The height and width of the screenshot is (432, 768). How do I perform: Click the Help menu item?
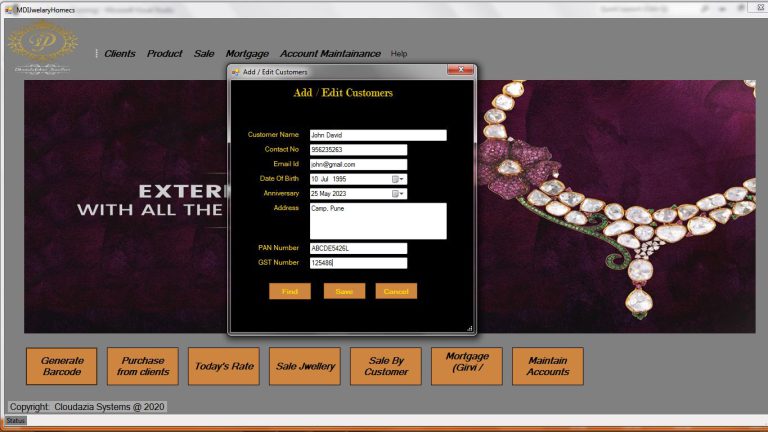click(x=399, y=54)
